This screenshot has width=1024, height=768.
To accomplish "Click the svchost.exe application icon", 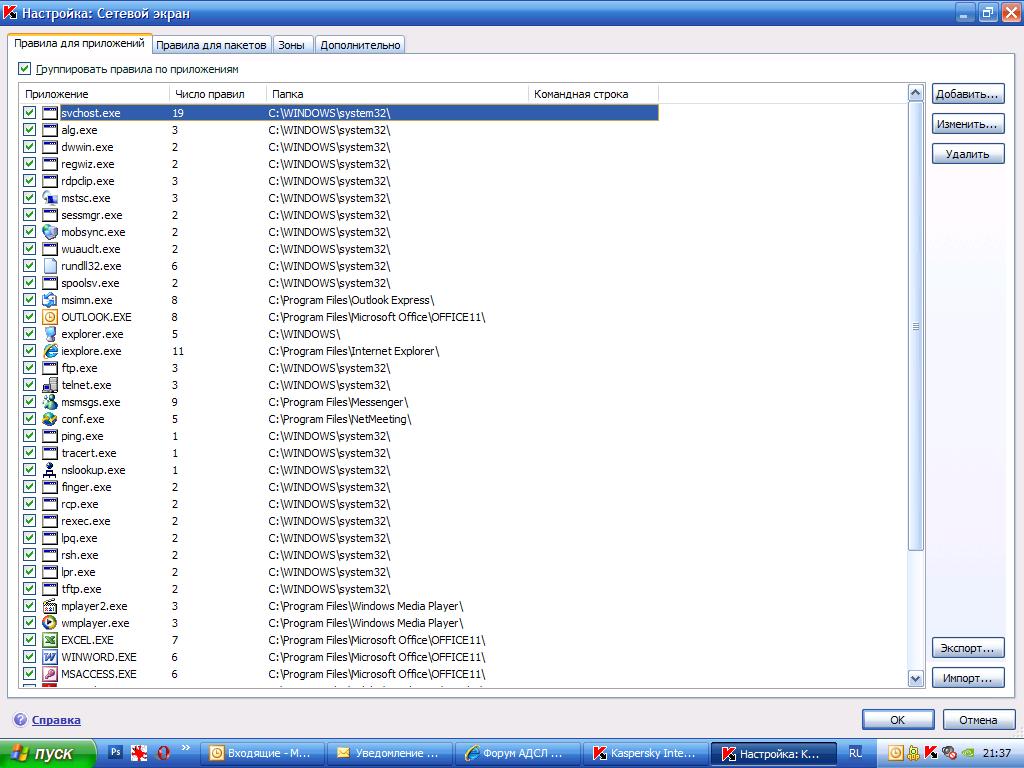I will 50,113.
